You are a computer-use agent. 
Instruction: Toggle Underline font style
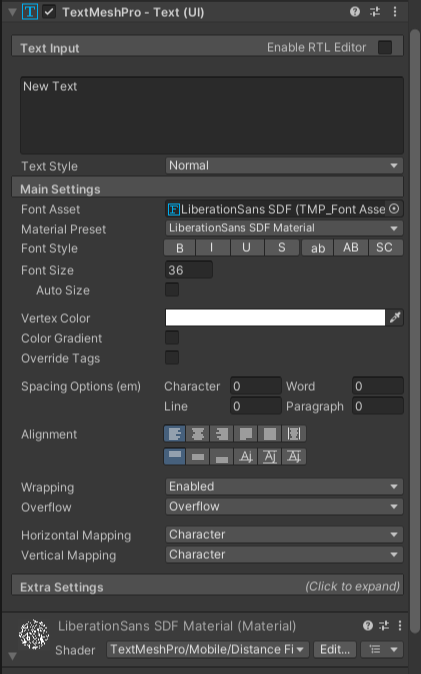point(247,248)
